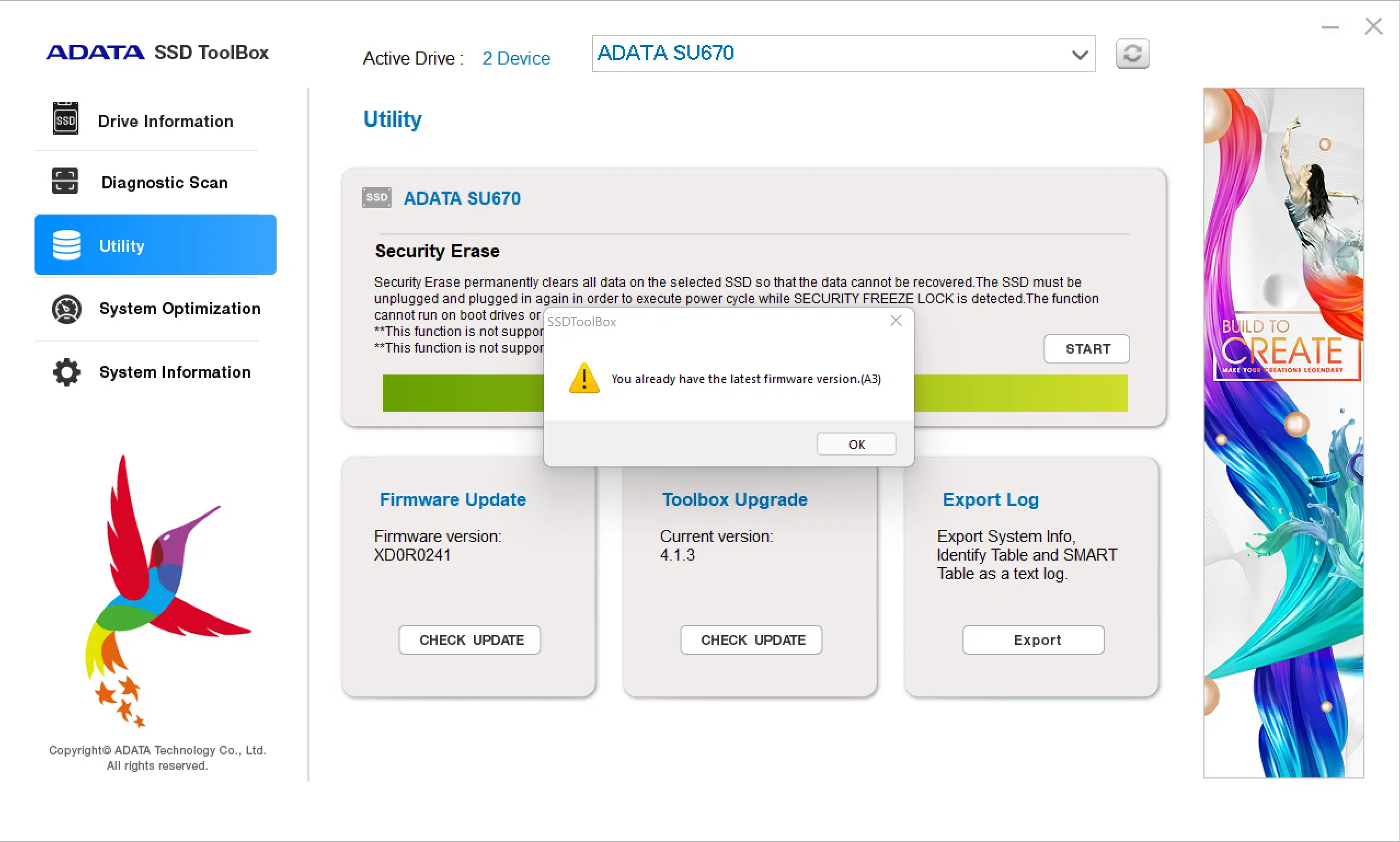Minimize the SSD ToolBox window
The width and height of the screenshot is (1400, 842).
(1330, 27)
